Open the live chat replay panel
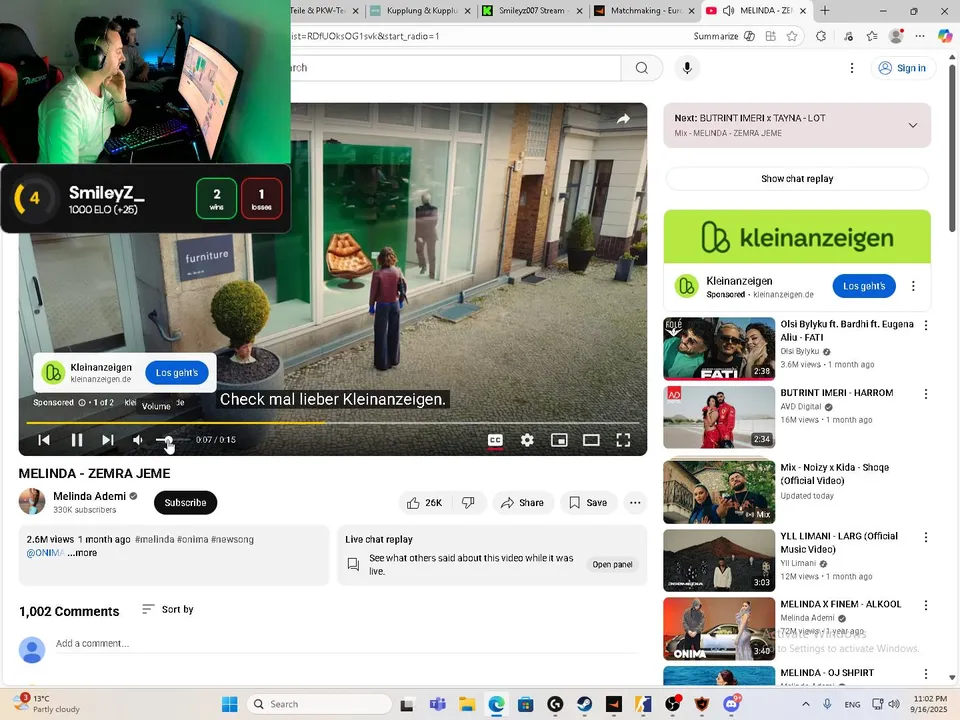The width and height of the screenshot is (960, 720). pyautogui.click(x=612, y=564)
